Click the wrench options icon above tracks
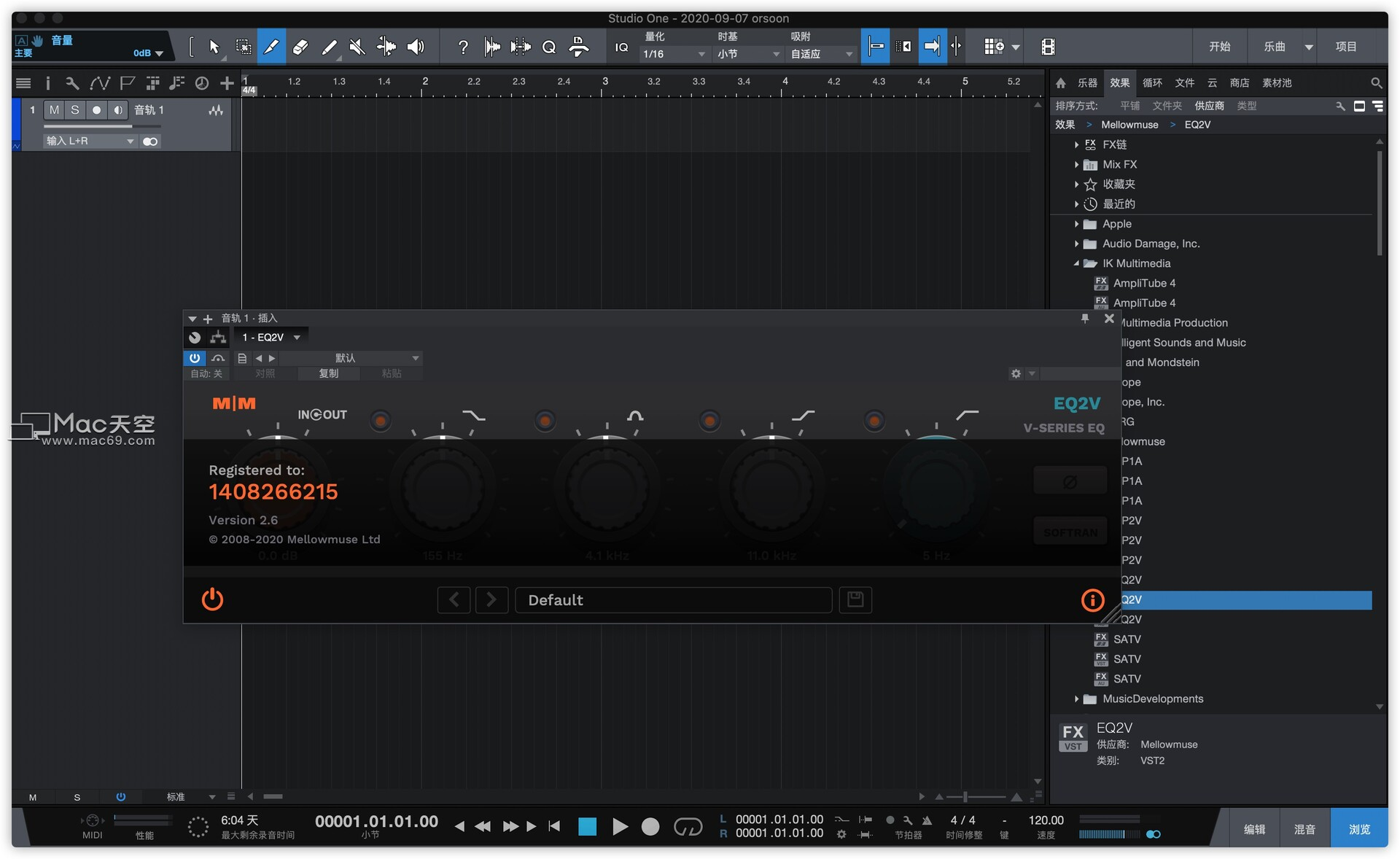 click(72, 83)
